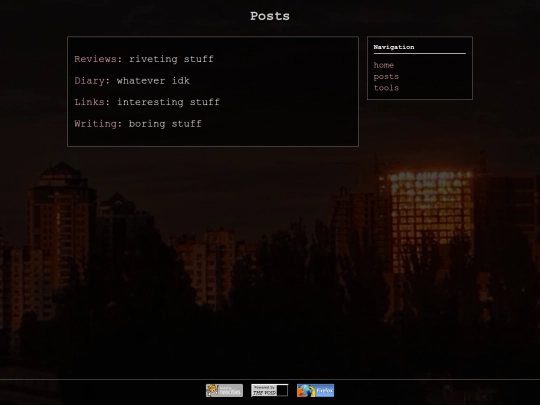Click the Posts page heading
540x405 pixels.
270,16
